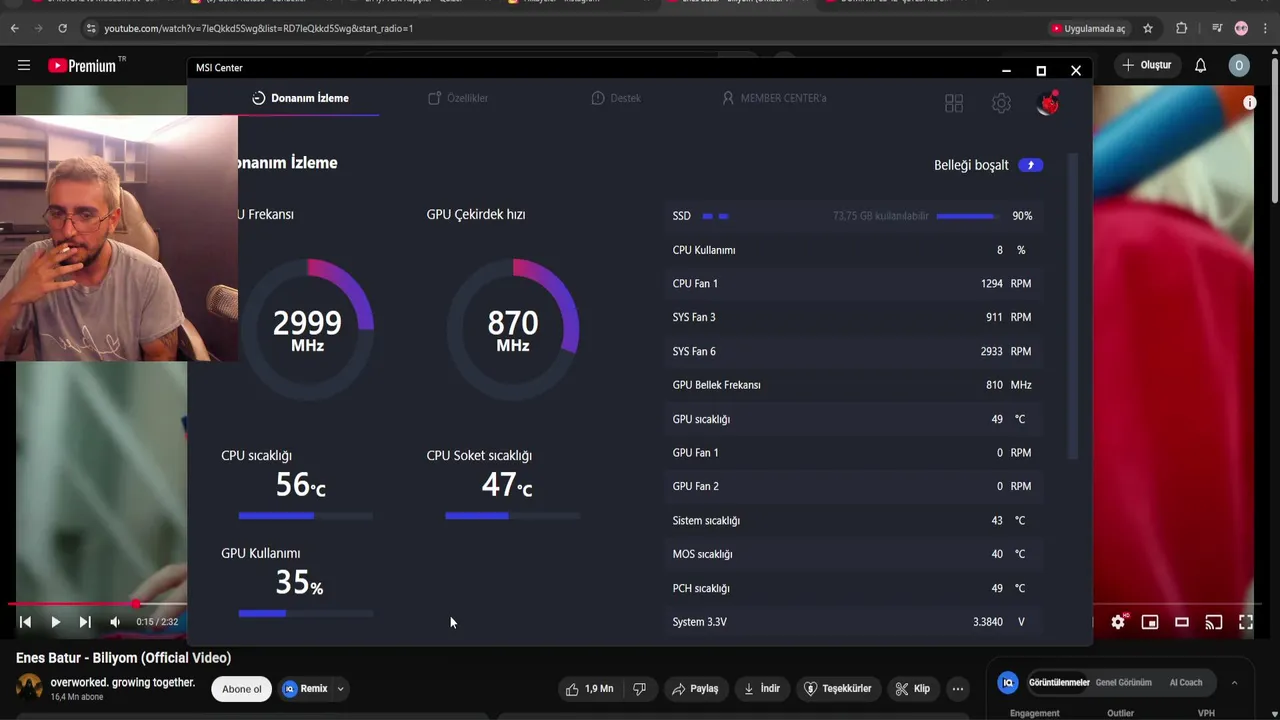Skip to next video in playlist

click(85, 622)
